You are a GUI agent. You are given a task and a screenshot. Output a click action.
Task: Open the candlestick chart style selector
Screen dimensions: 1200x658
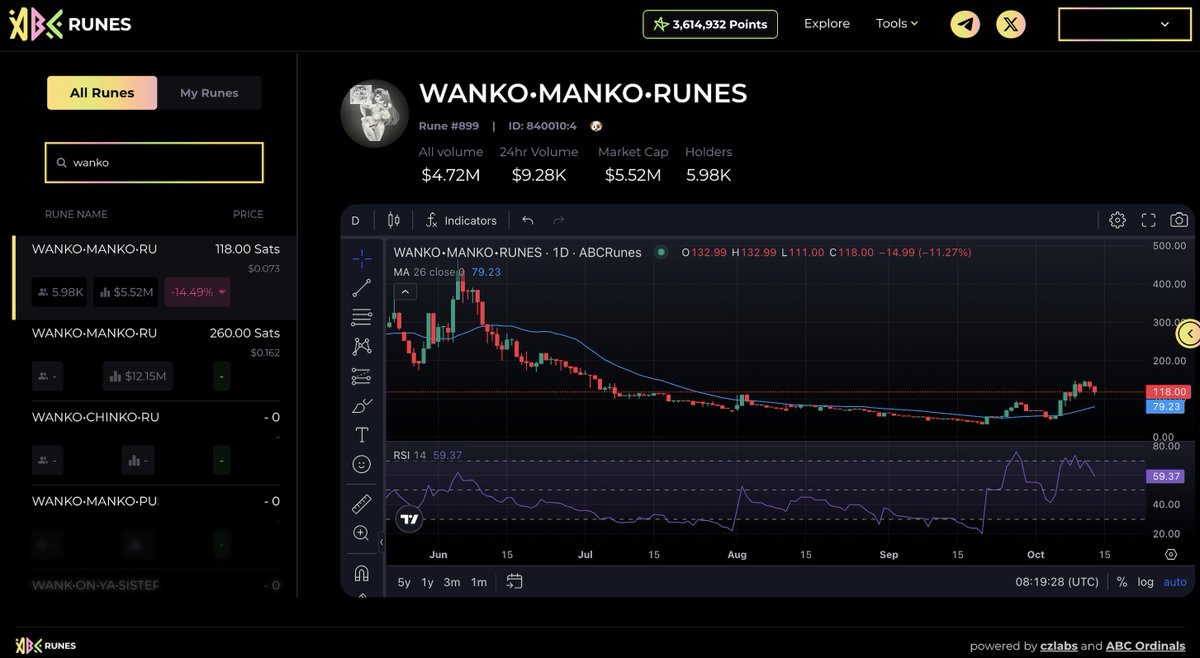click(x=393, y=220)
